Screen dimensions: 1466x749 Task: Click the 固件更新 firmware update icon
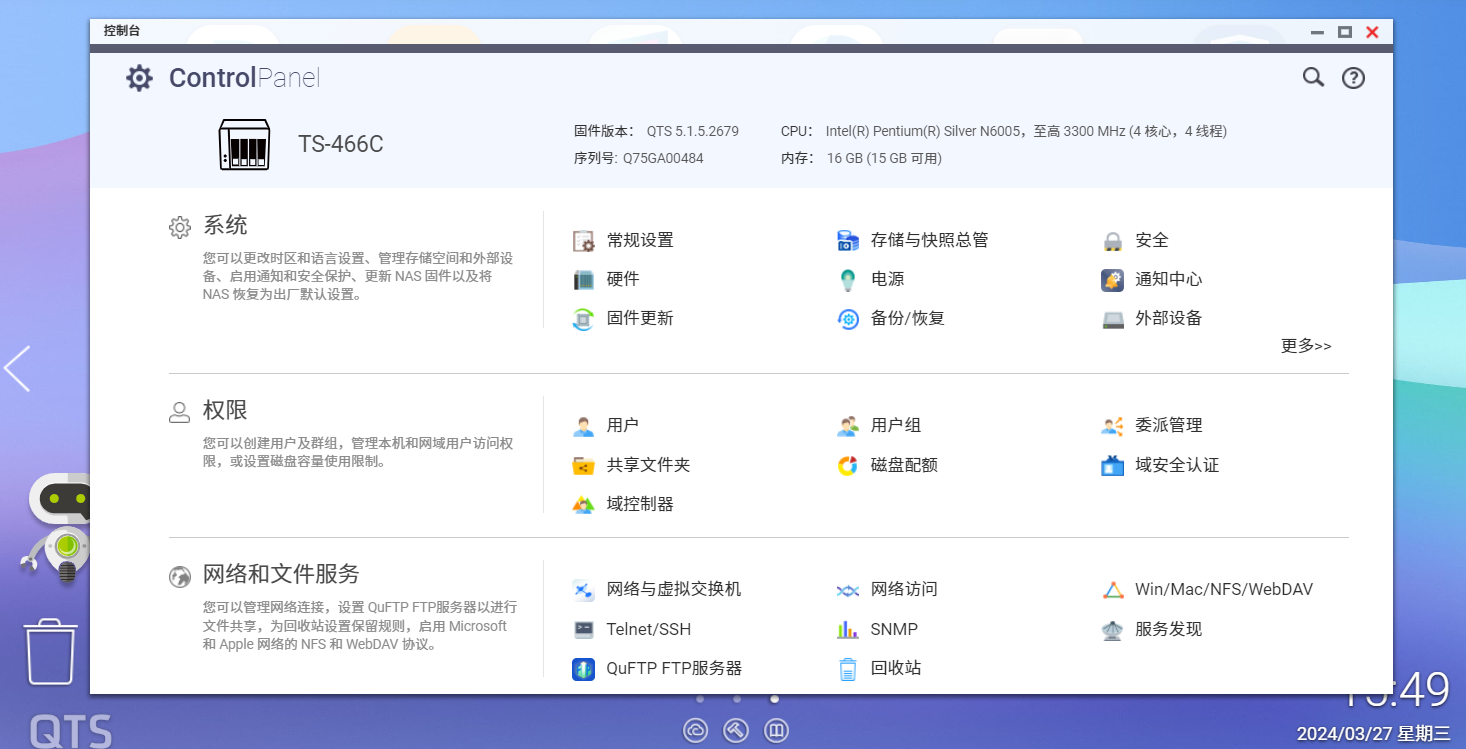click(583, 319)
